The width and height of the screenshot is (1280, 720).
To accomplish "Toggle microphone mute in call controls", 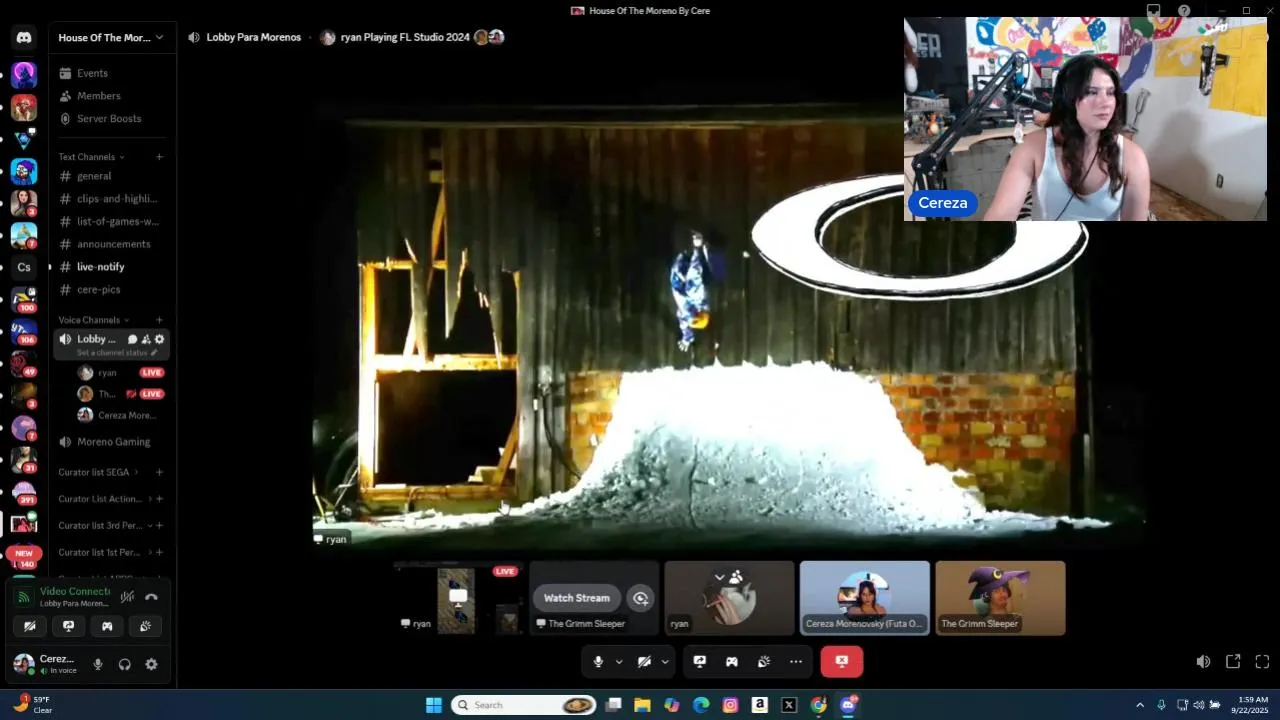I will pyautogui.click(x=598, y=662).
